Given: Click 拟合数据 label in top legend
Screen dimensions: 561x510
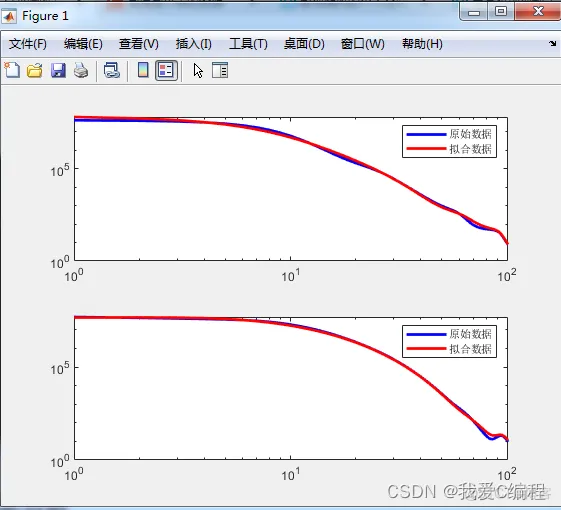Looking at the screenshot, I should [470, 149].
